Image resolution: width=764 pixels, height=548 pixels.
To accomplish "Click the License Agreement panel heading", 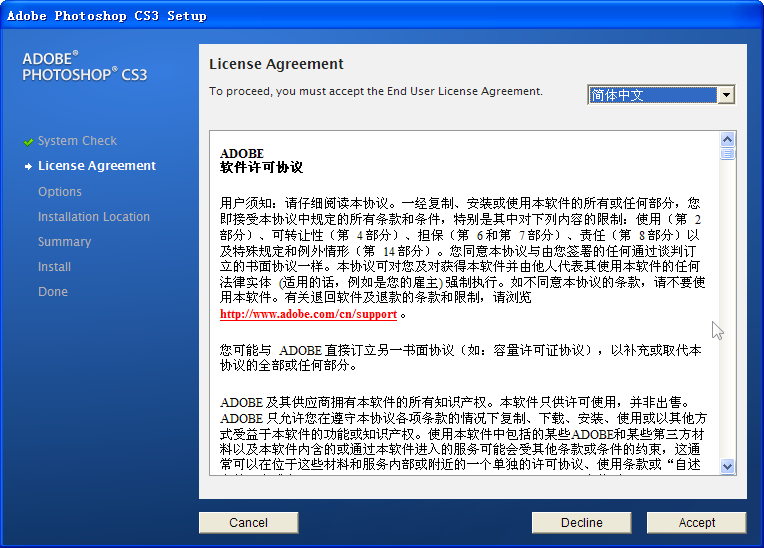I will (x=276, y=64).
